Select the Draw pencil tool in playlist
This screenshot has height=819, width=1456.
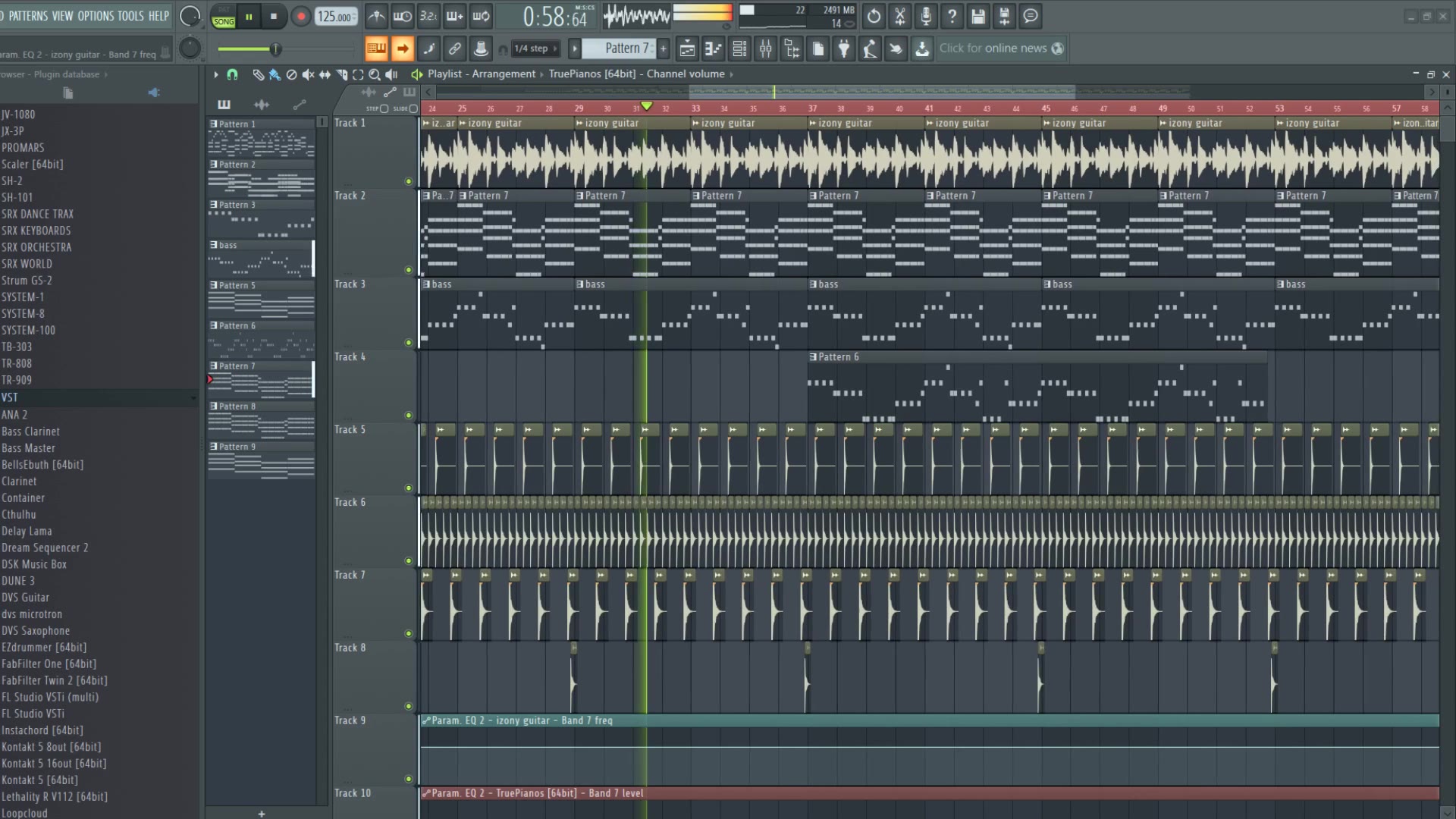(258, 74)
